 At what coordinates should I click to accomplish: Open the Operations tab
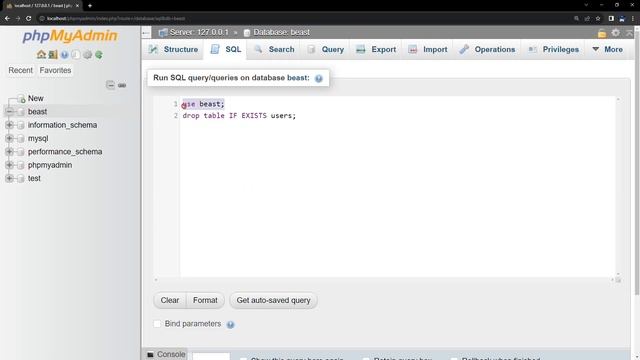point(487,49)
